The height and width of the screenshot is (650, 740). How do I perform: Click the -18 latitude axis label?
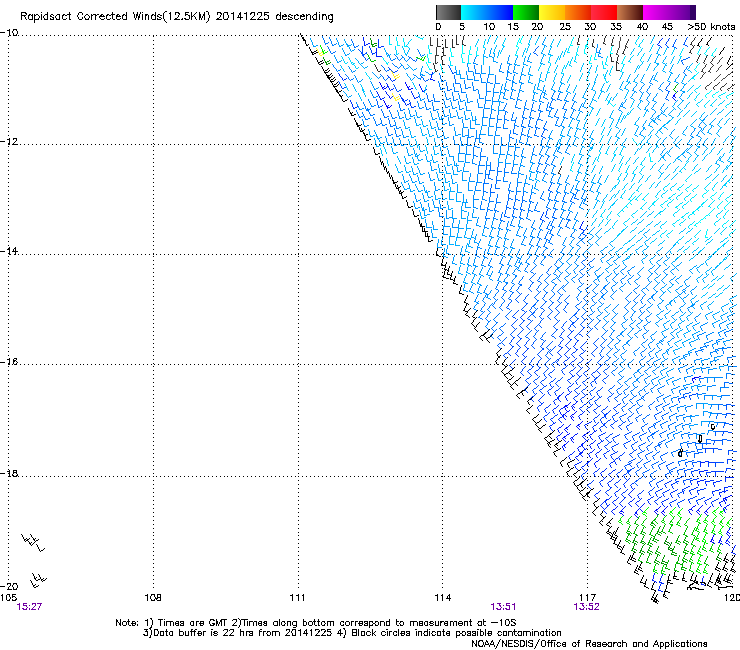[9, 473]
